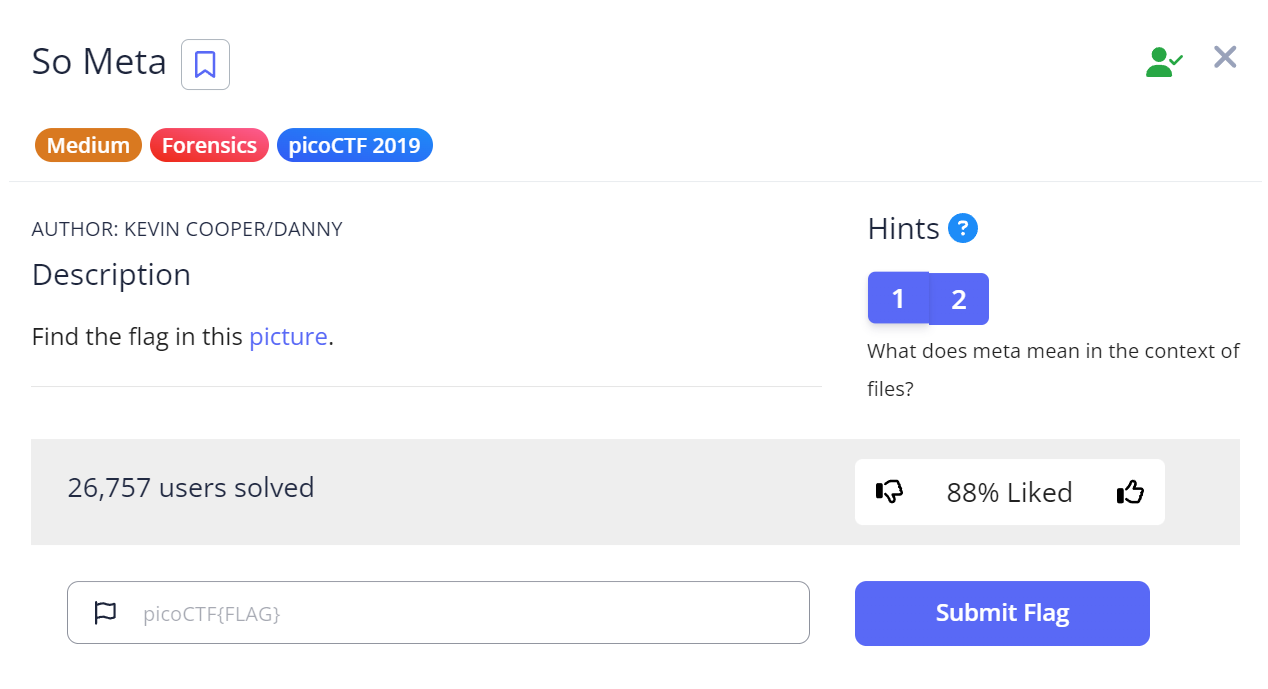The image size is (1268, 689).
Task: Show hint 1
Action: coord(898,298)
